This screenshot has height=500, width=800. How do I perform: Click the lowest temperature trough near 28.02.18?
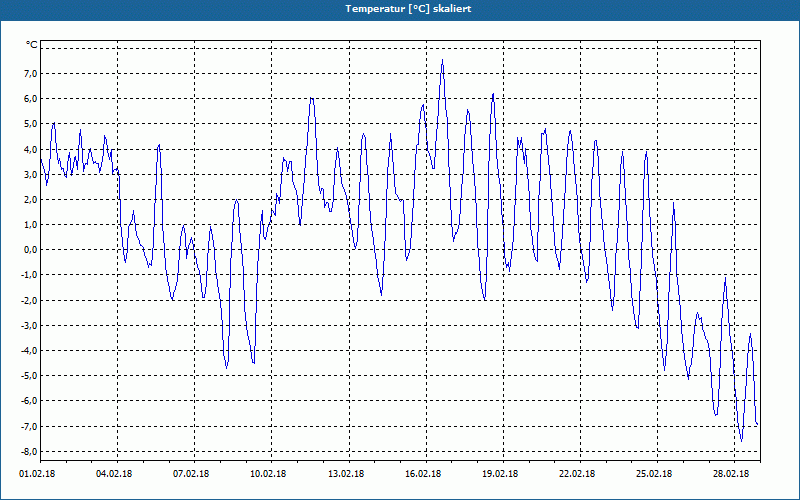coord(741,441)
